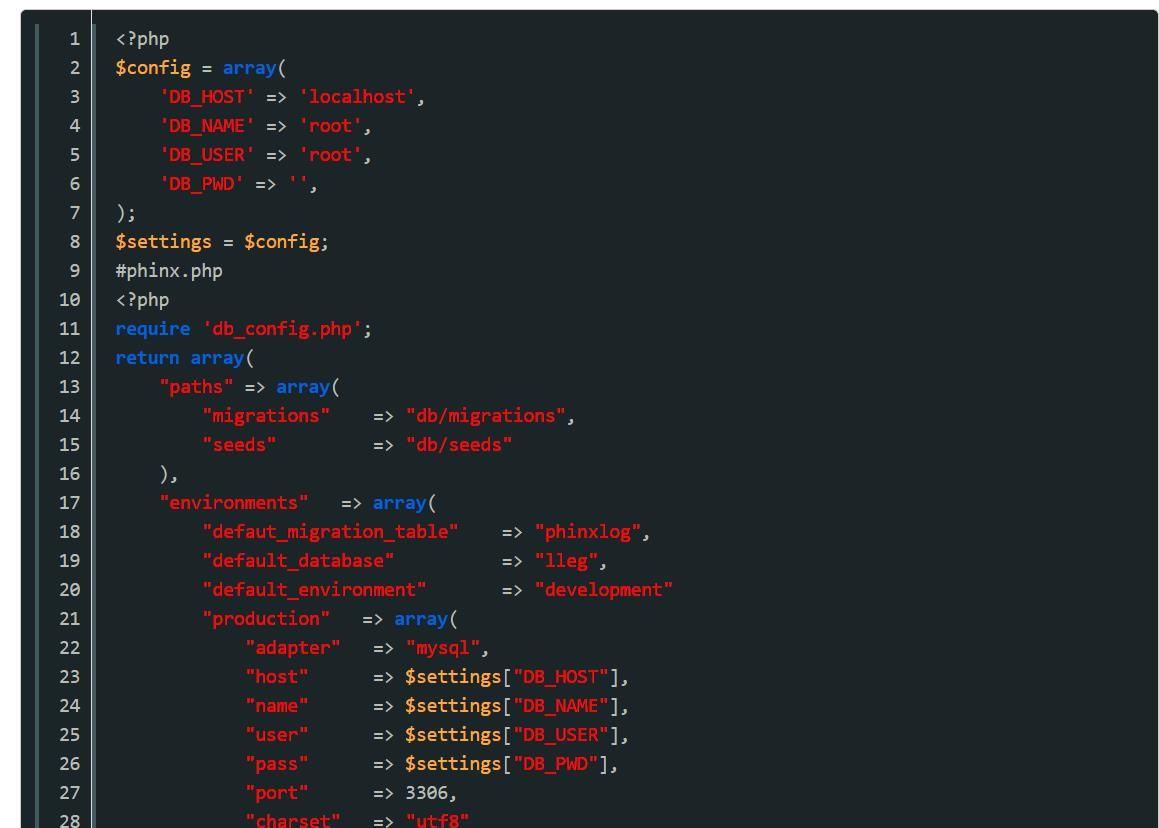This screenshot has height=828, width=1159.
Task: Click the #phinx.php comment
Action: (169, 271)
